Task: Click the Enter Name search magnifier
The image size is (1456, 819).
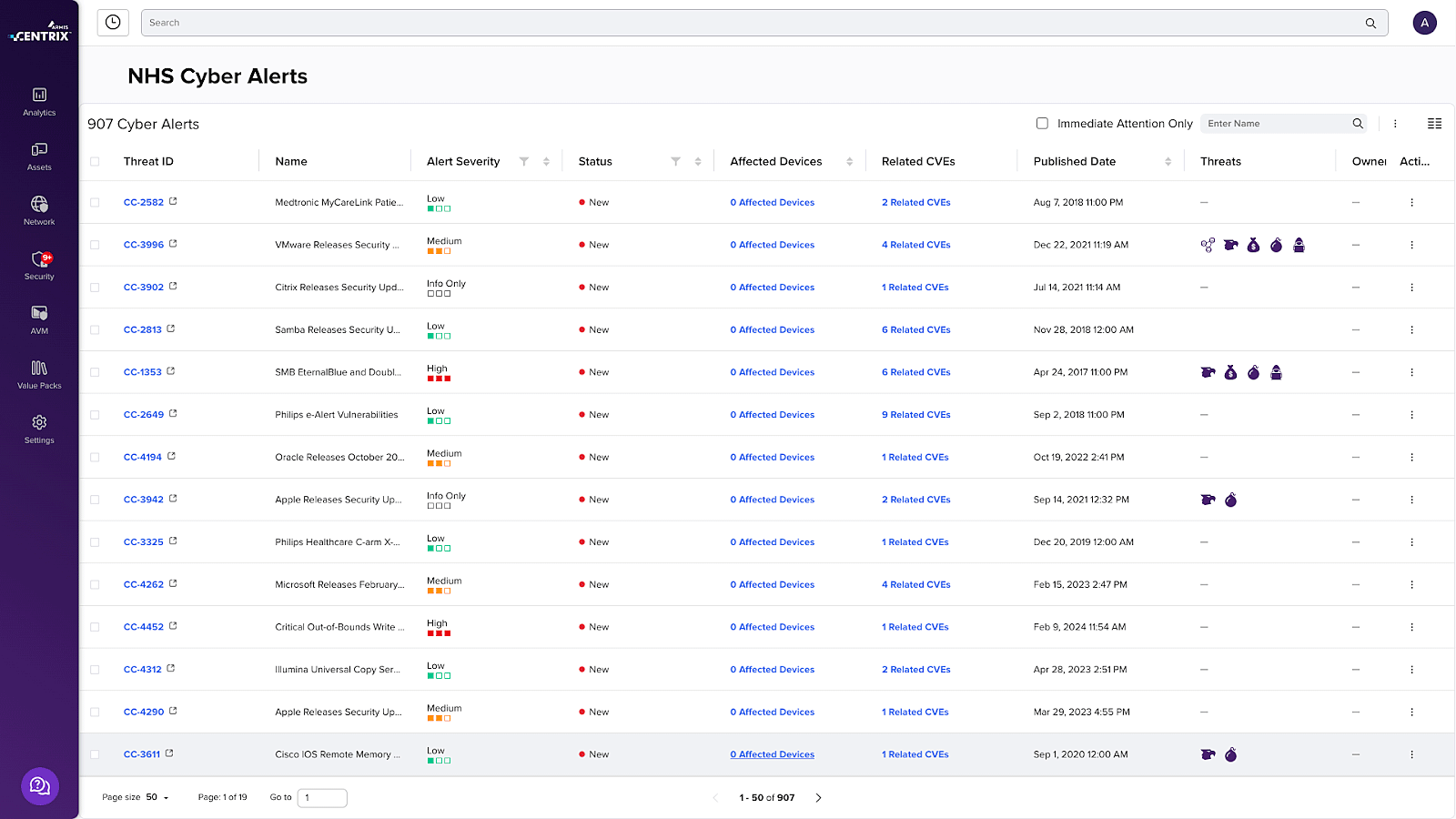Action: [x=1358, y=124]
